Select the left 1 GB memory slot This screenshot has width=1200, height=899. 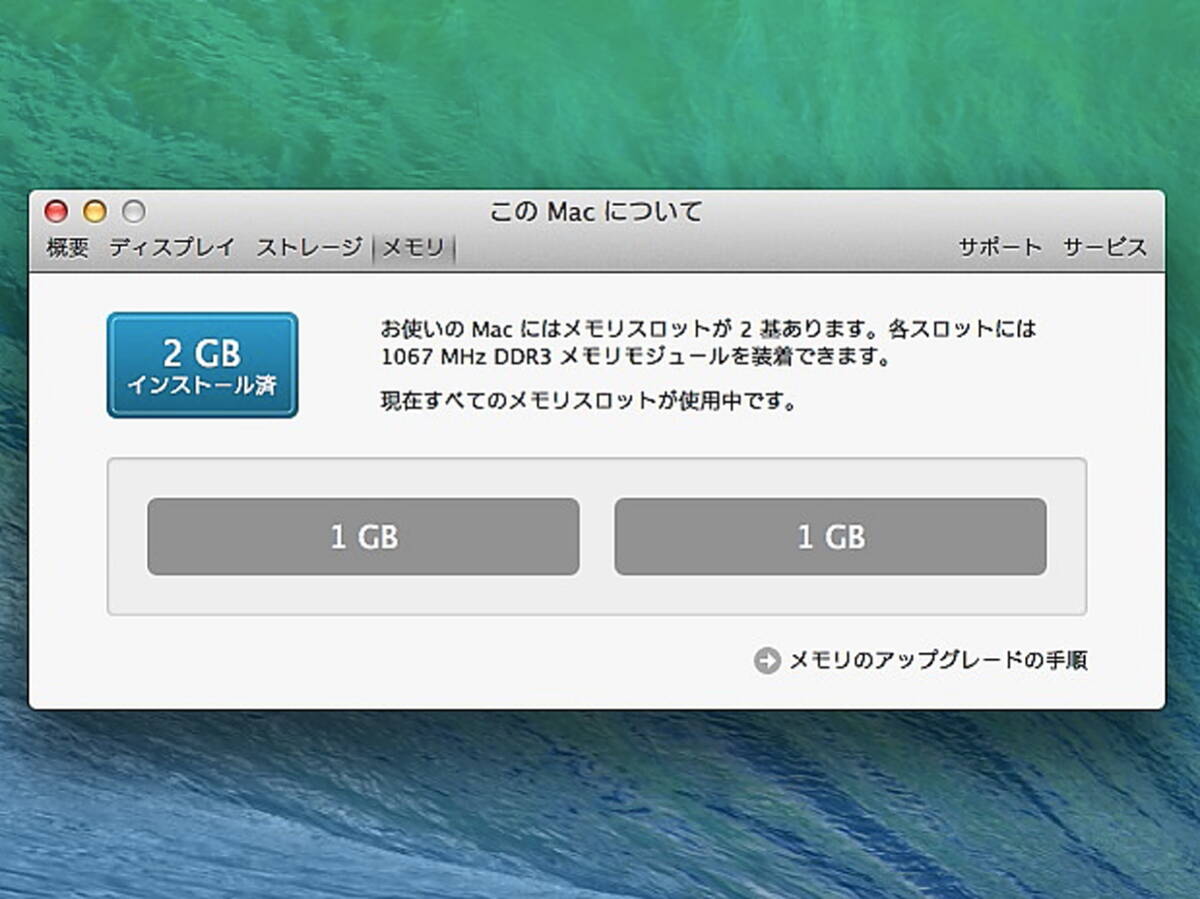(x=363, y=537)
